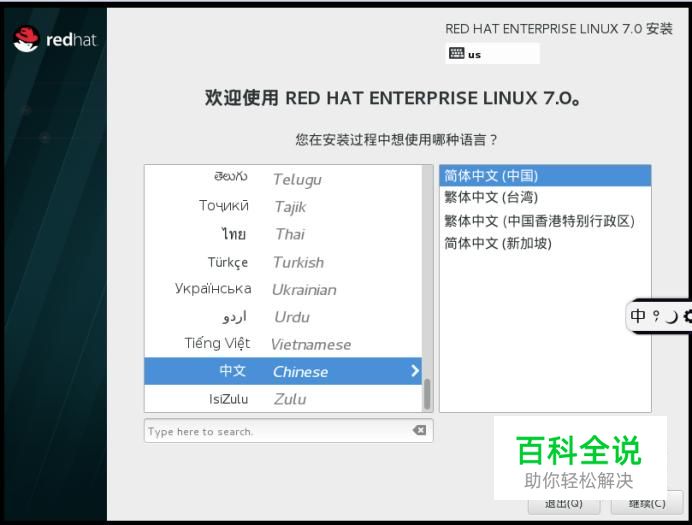692x525 pixels.
Task: Click the keyboard layout icon
Action: point(456,53)
